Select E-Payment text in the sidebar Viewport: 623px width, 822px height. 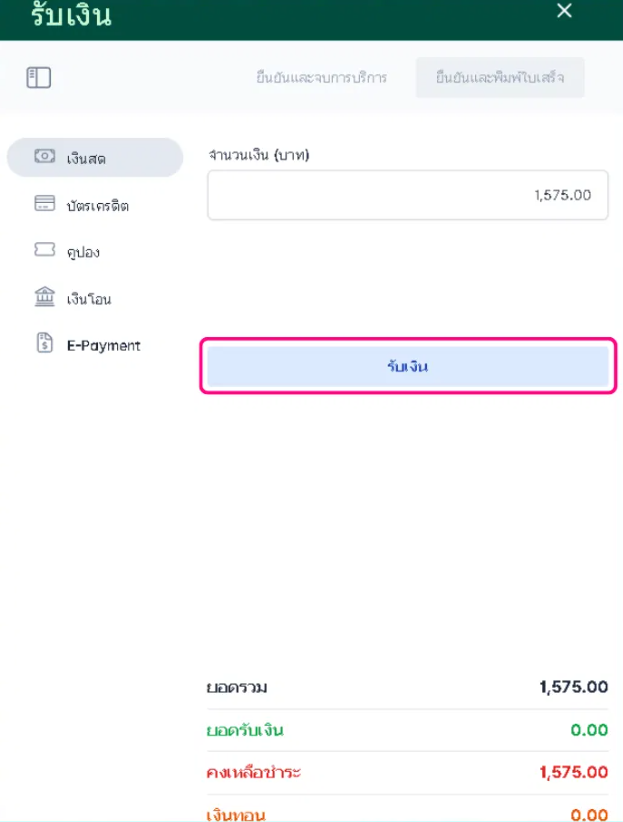pos(104,345)
